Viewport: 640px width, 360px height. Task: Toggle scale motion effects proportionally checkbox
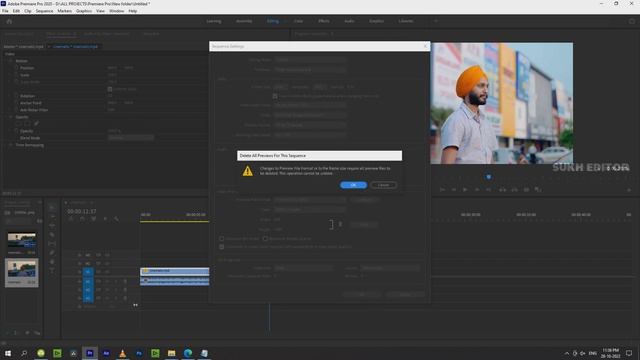(x=275, y=96)
